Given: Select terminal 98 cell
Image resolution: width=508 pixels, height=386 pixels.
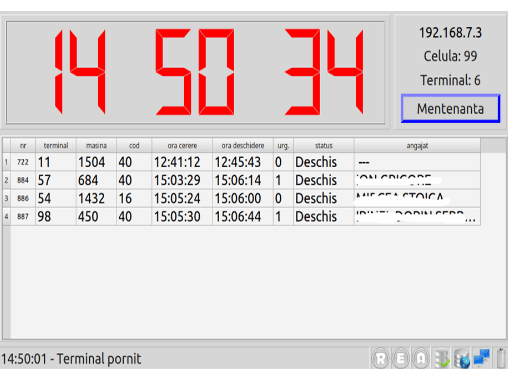Looking at the screenshot, I should 56,217.
